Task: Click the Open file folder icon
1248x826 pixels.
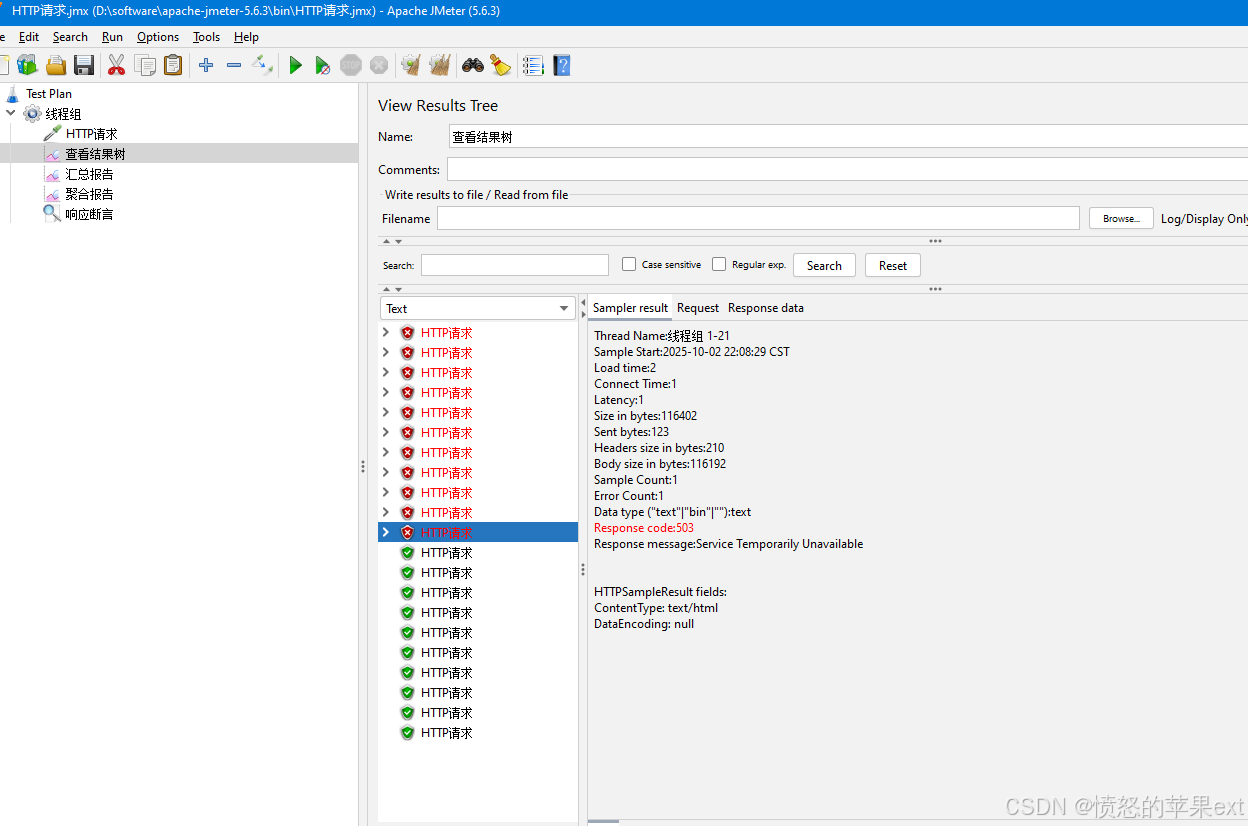Action: click(x=56, y=66)
